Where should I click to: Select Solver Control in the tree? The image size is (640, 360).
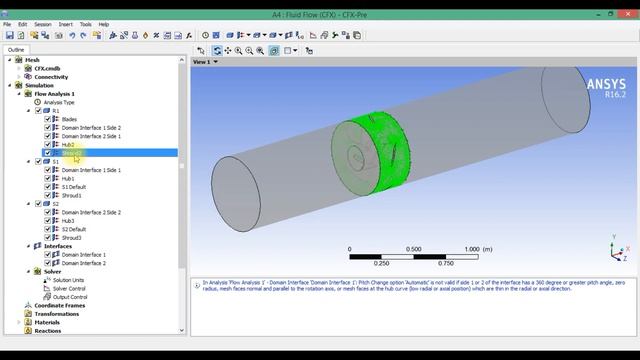pos(69,289)
